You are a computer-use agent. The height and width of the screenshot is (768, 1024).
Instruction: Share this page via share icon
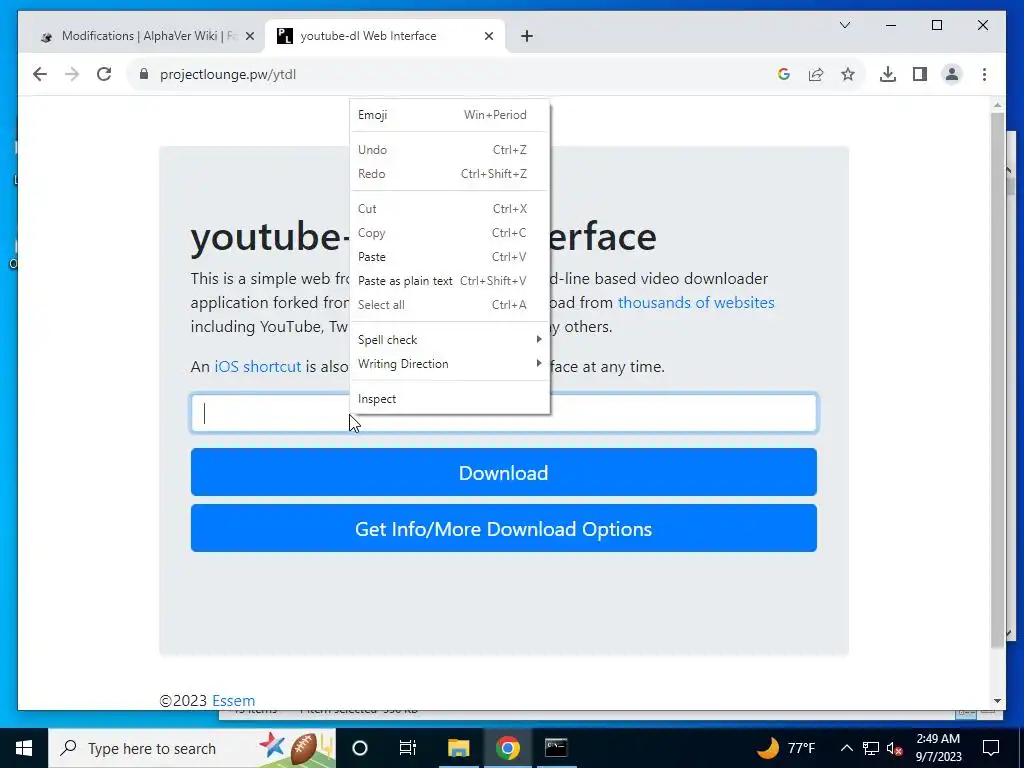(x=816, y=74)
